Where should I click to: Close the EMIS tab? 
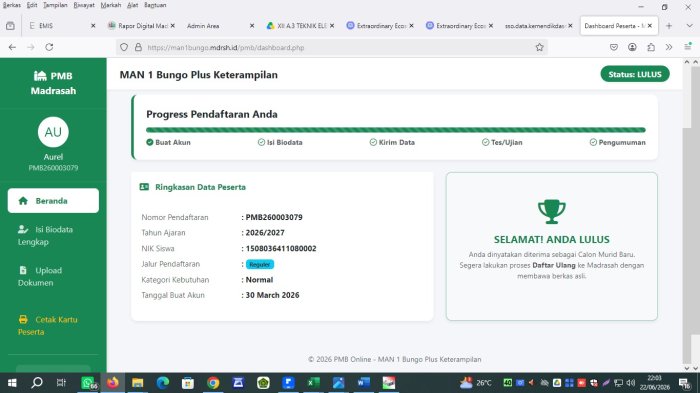click(x=93, y=26)
